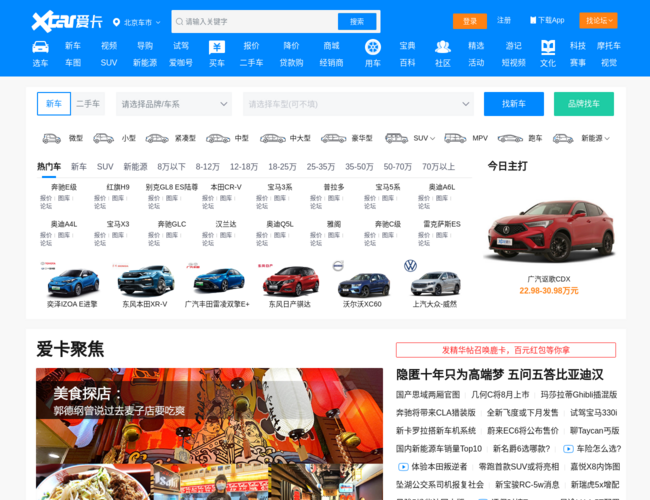Switch to the 70万以上 price tab

point(438,167)
